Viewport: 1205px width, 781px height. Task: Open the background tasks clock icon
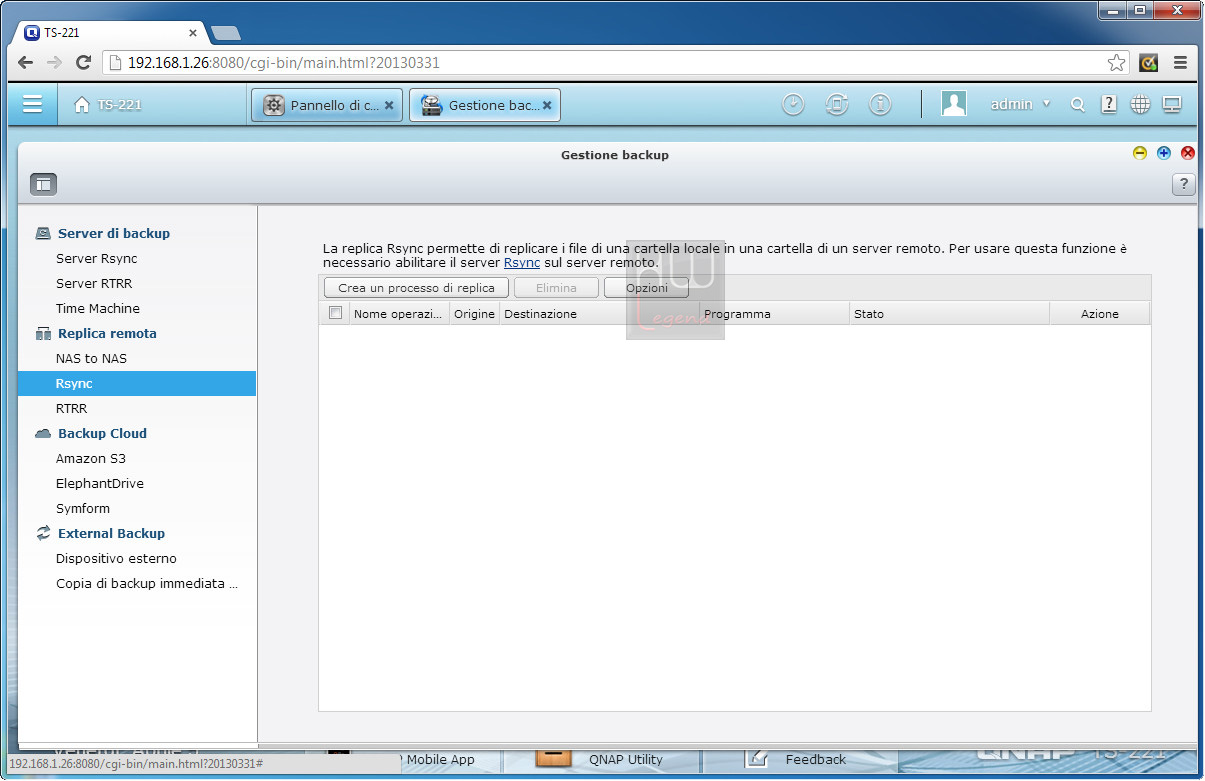coord(793,104)
